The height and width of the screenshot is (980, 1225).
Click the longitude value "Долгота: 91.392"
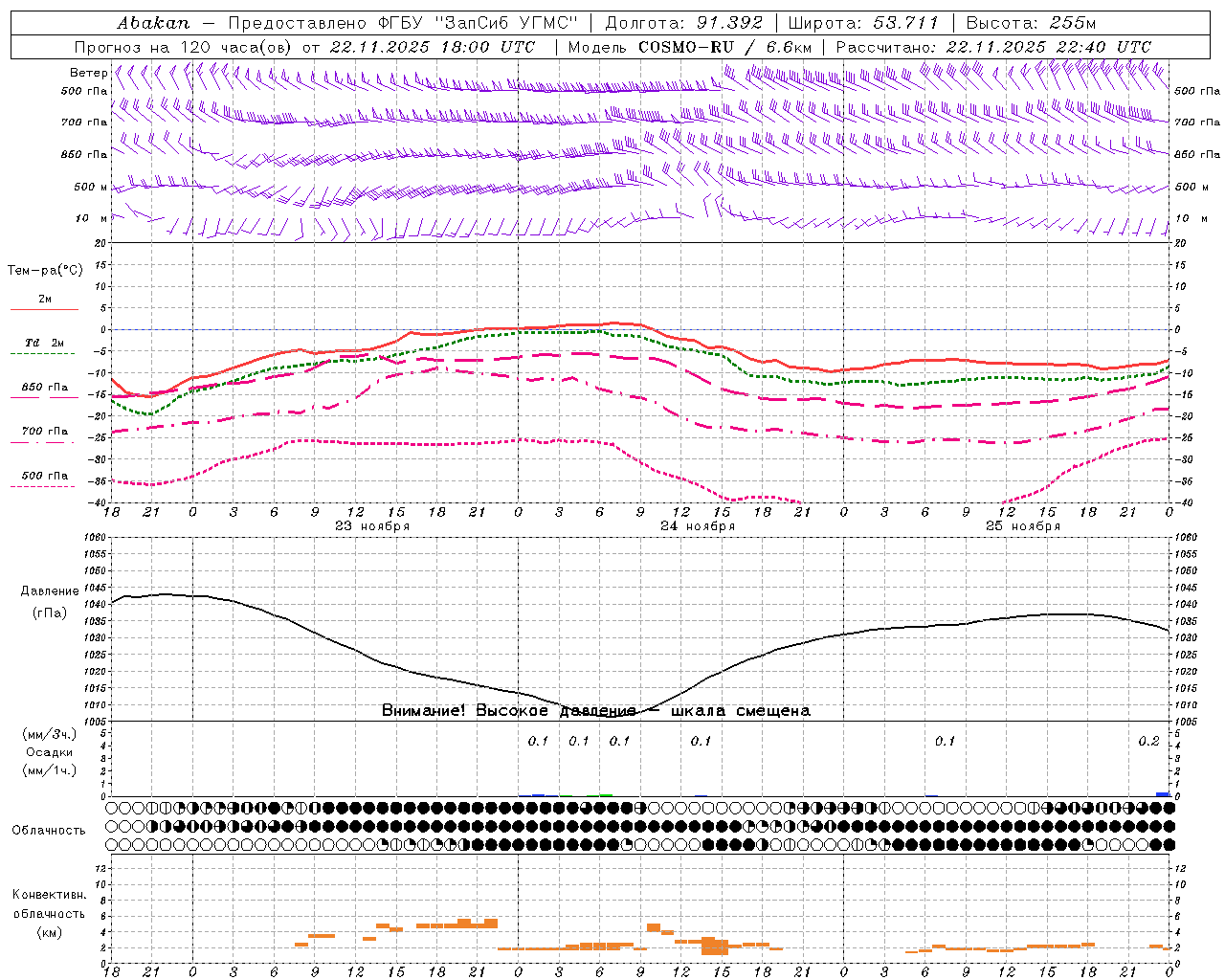pos(684,22)
